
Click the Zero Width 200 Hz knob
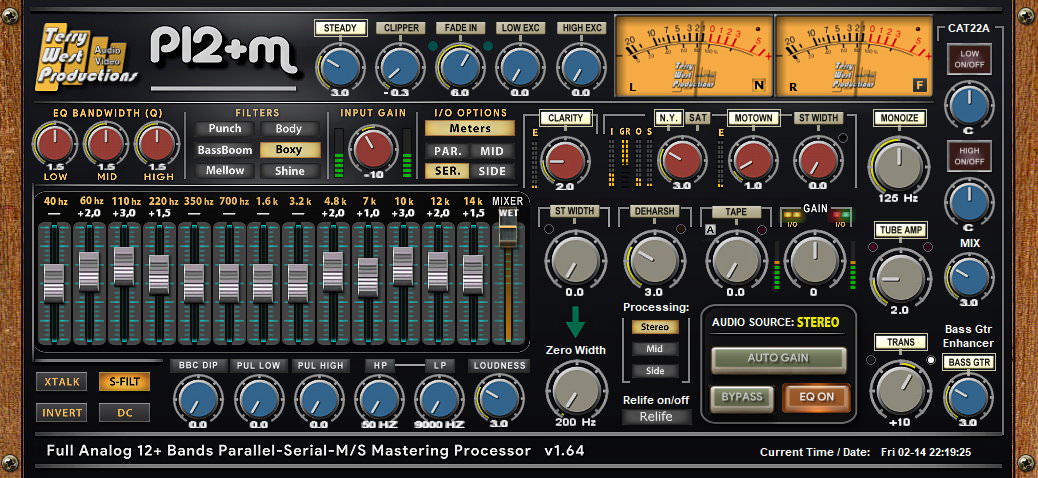[x=575, y=391]
